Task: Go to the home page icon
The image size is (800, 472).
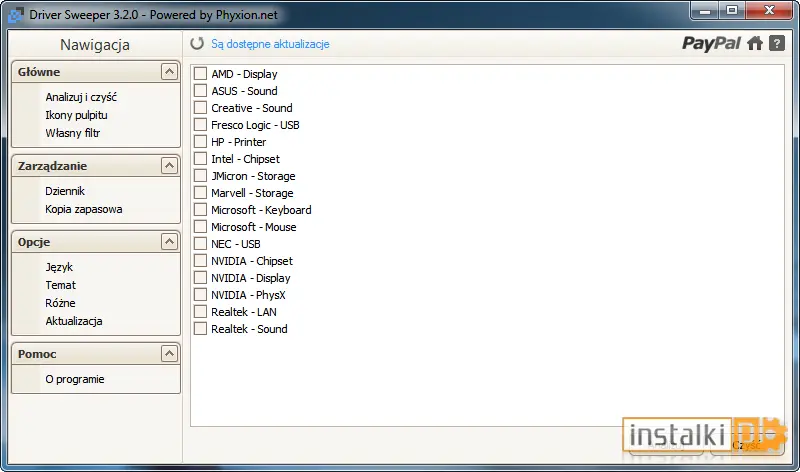Action: [755, 43]
